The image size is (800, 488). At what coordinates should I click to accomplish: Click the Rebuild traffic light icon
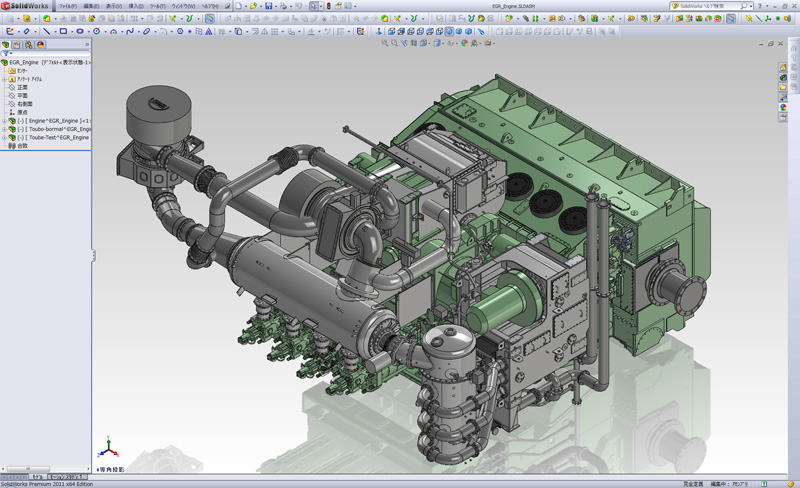[x=329, y=6]
